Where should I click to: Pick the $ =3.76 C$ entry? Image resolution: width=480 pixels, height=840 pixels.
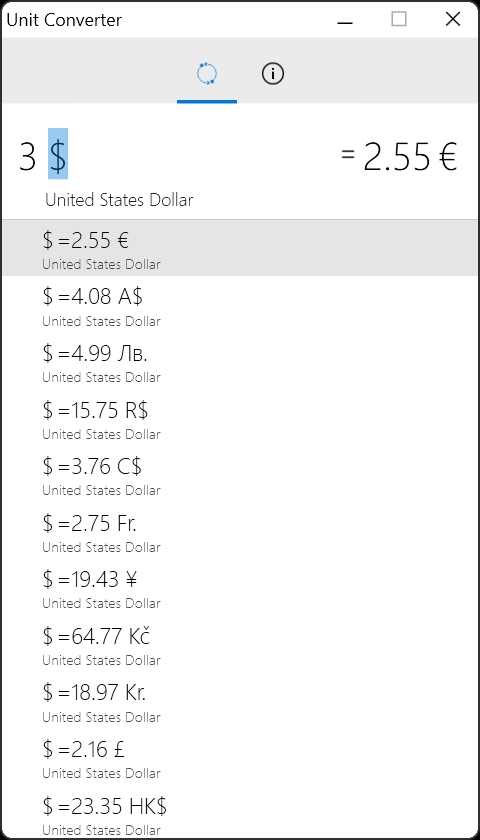tap(240, 474)
